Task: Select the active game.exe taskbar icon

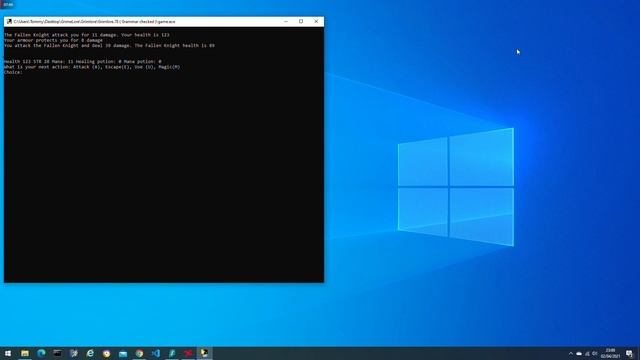Action: click(204, 353)
